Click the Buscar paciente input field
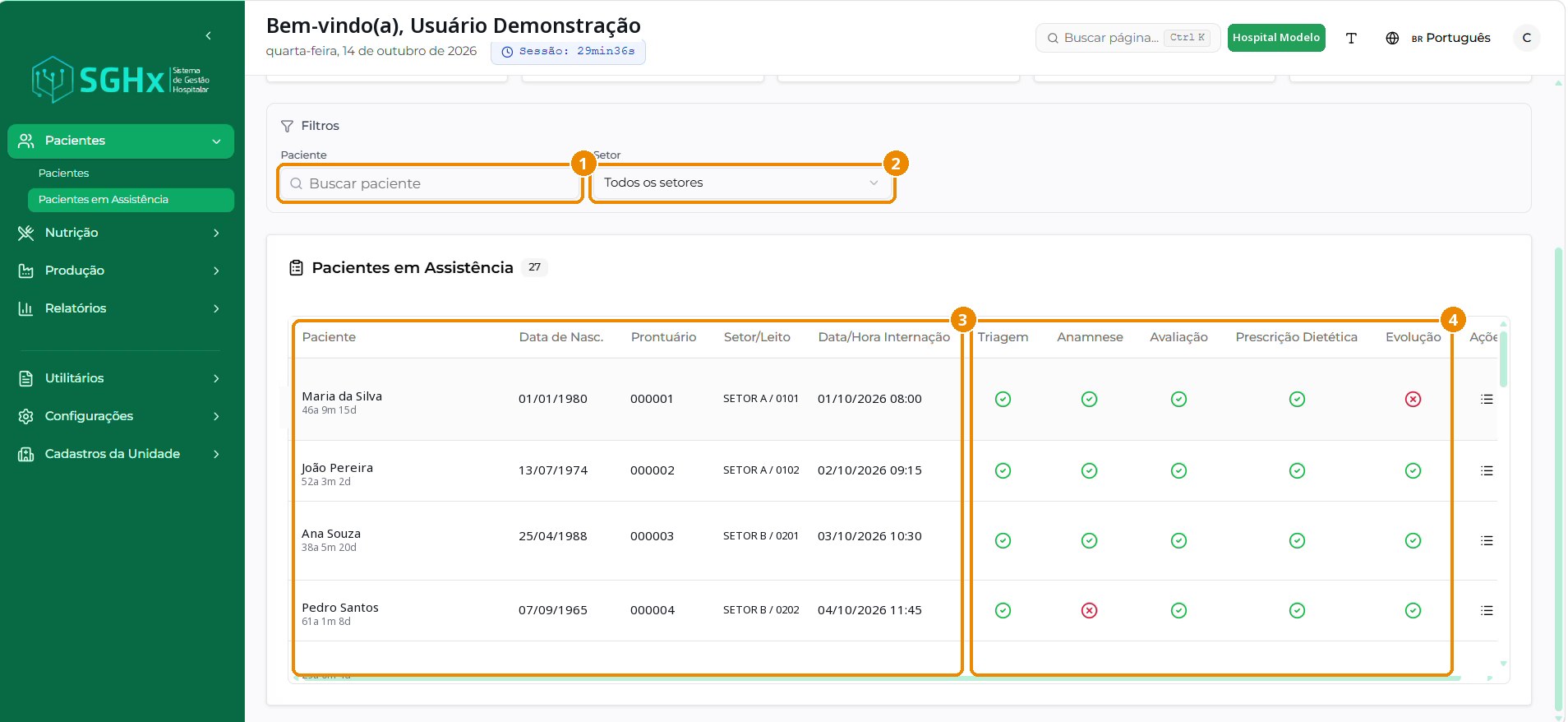Image resolution: width=1568 pixels, height=722 pixels. coord(431,183)
